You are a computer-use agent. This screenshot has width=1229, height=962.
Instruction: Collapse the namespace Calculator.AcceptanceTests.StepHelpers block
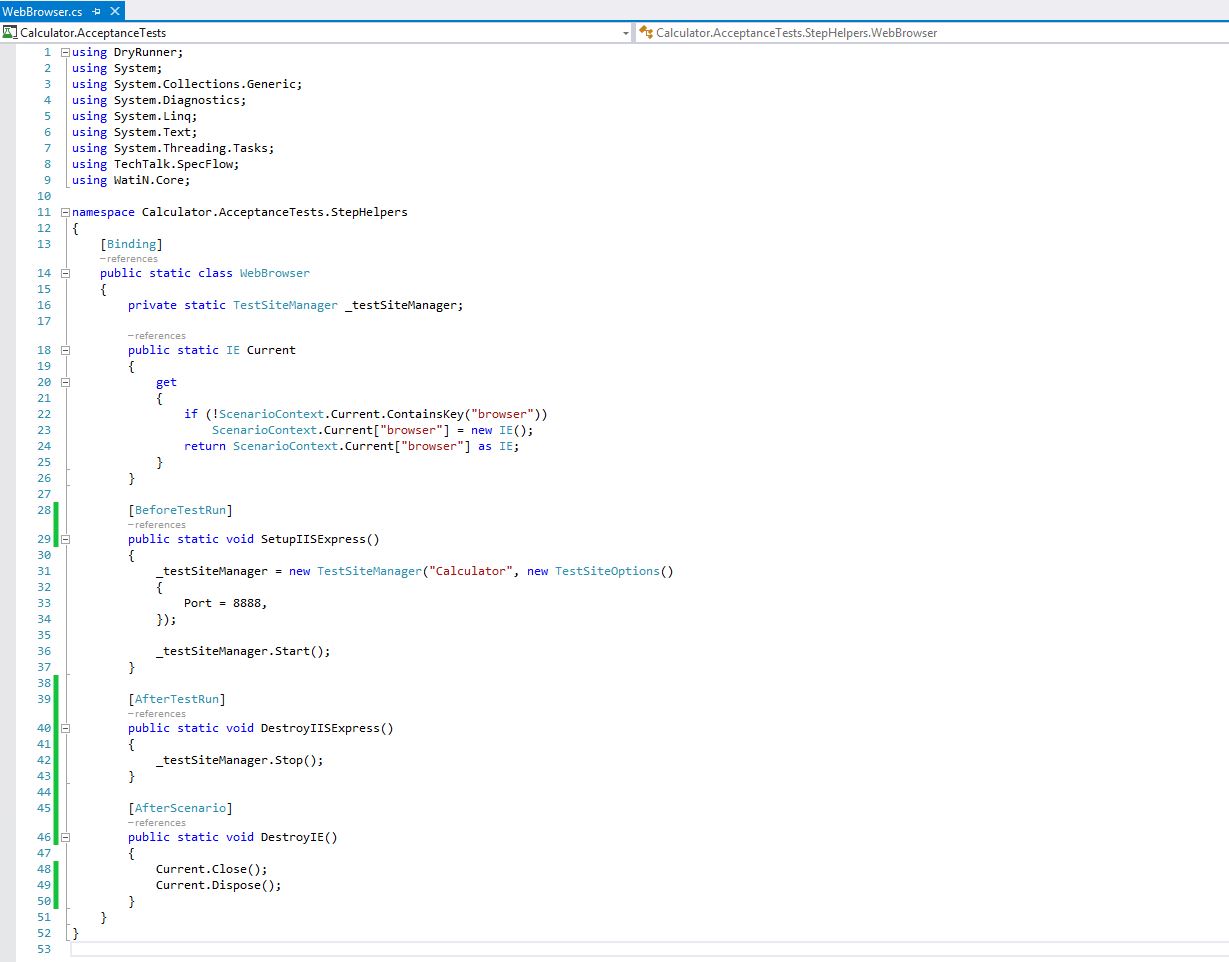[65, 212]
